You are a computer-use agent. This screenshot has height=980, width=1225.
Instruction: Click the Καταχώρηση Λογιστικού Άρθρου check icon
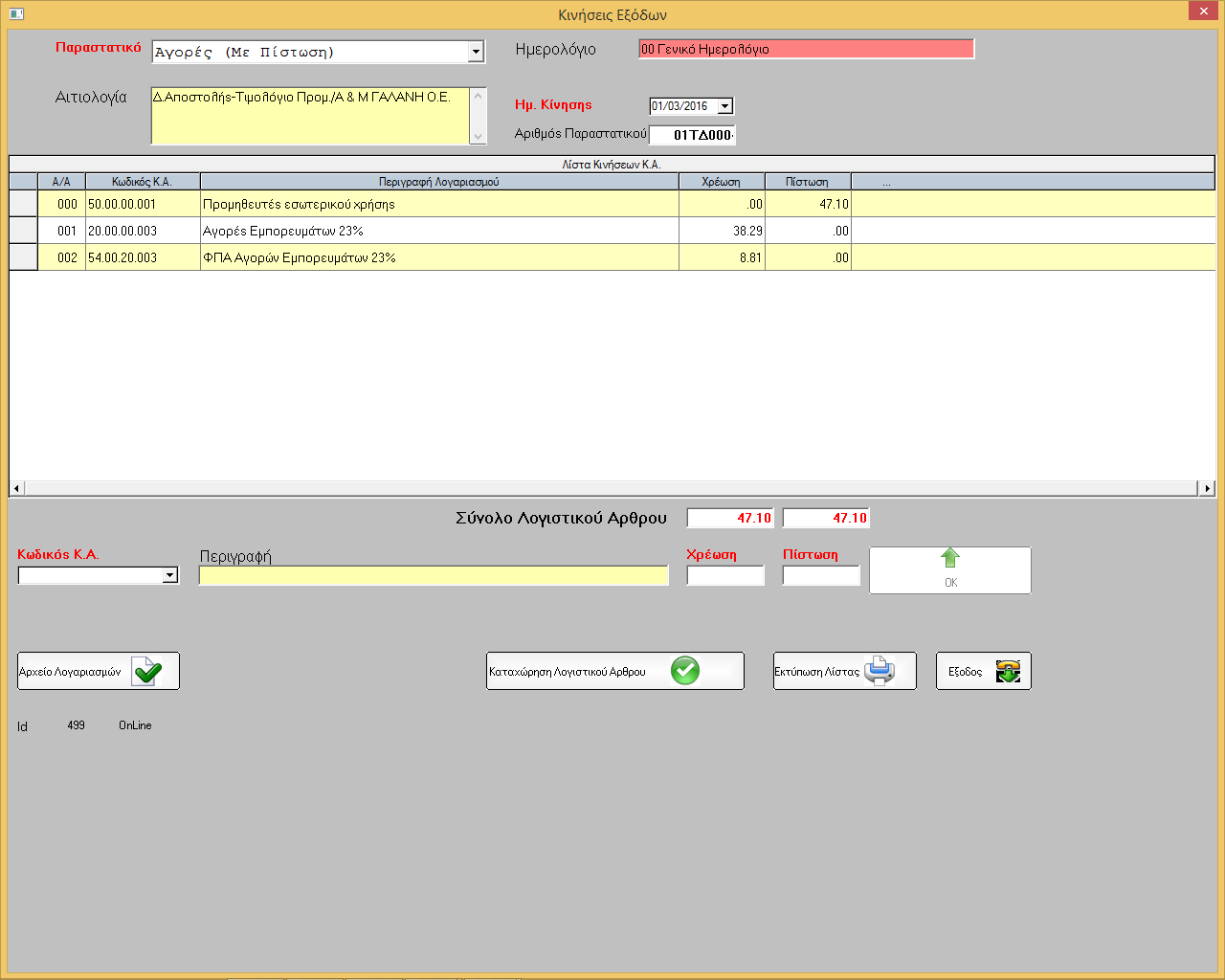[684, 671]
